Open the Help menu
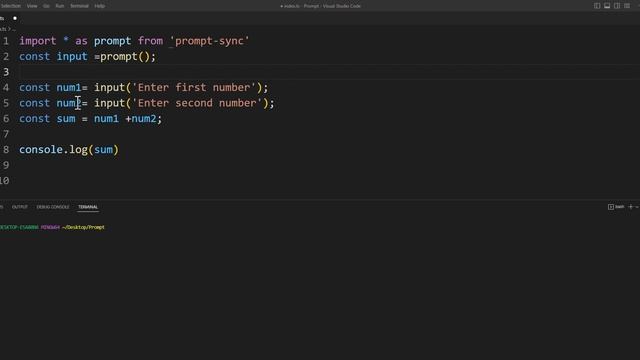Image resolution: width=640 pixels, height=360 pixels. coord(100,6)
